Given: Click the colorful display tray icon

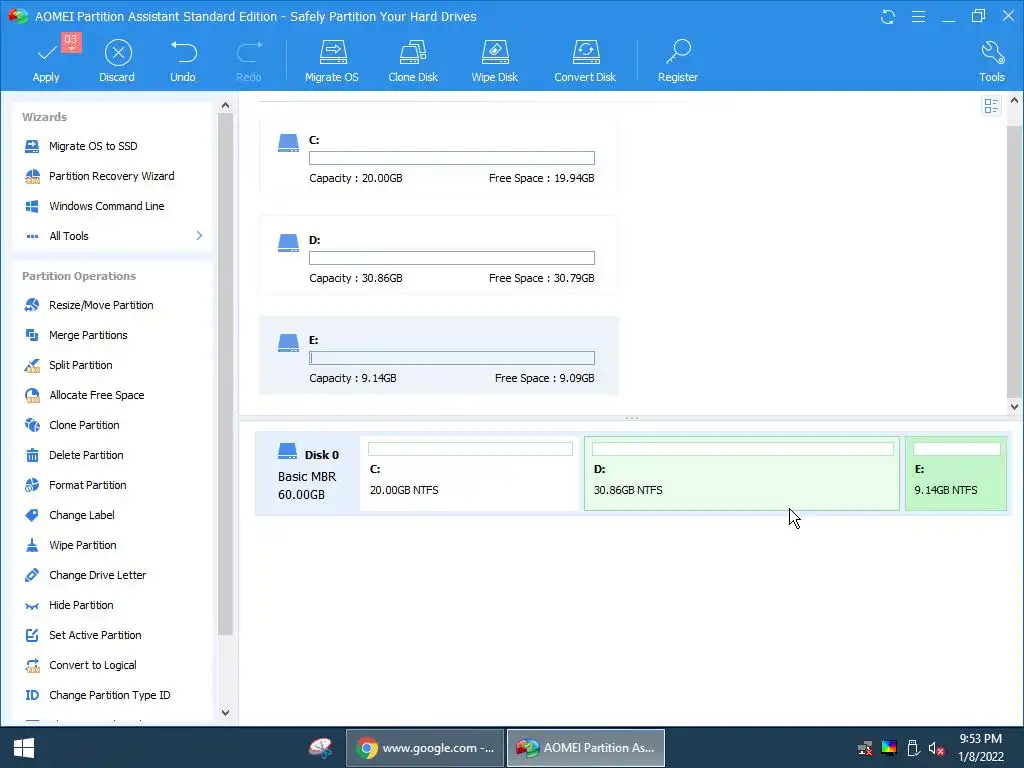Looking at the screenshot, I should 889,748.
